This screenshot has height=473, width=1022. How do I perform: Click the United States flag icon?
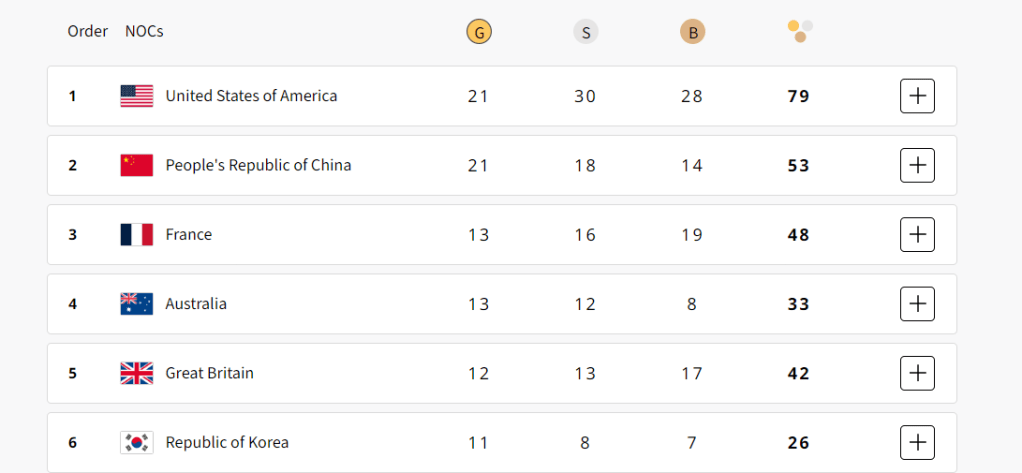point(136,96)
